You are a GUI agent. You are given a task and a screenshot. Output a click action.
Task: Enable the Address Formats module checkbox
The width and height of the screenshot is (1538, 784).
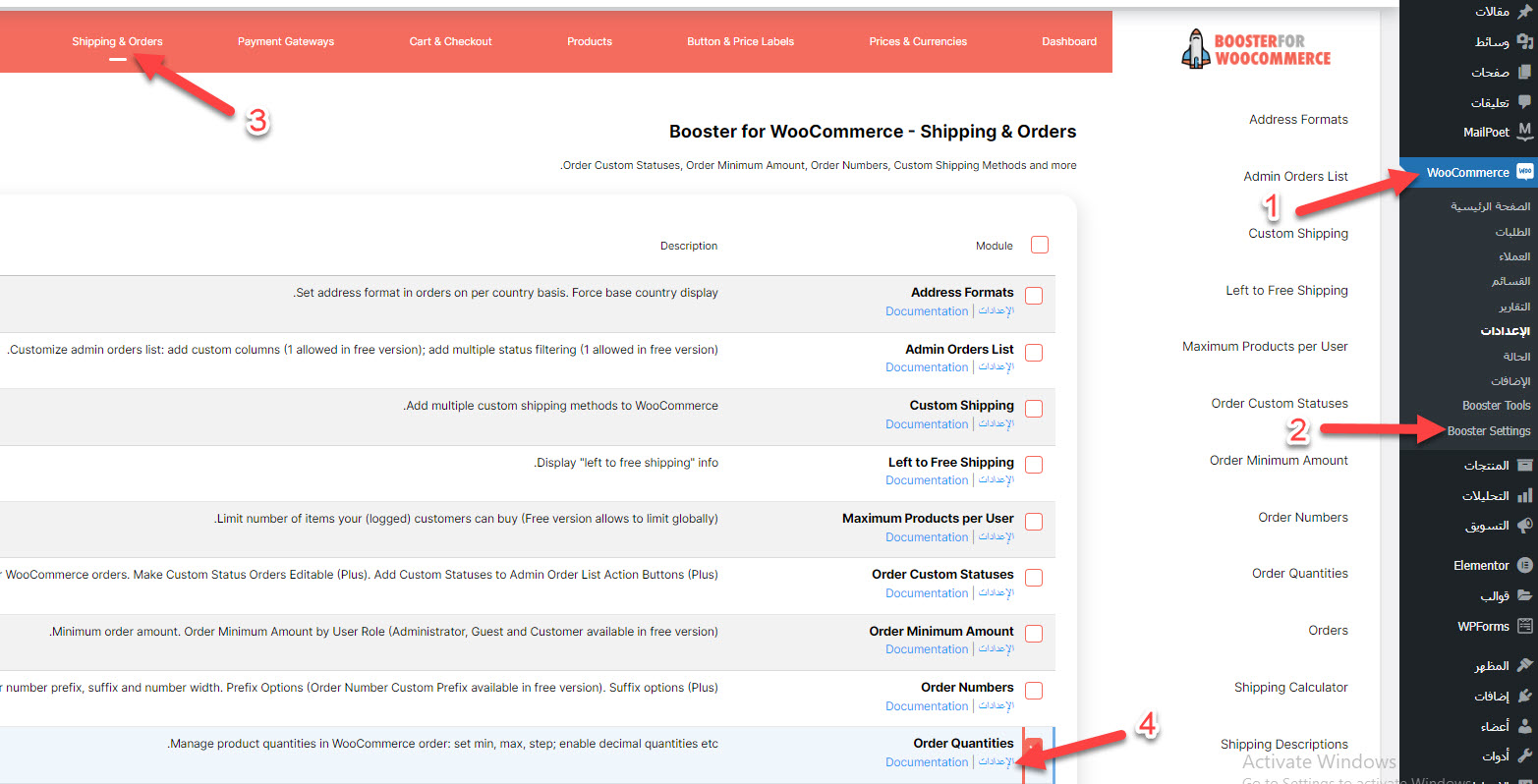pyautogui.click(x=1034, y=296)
